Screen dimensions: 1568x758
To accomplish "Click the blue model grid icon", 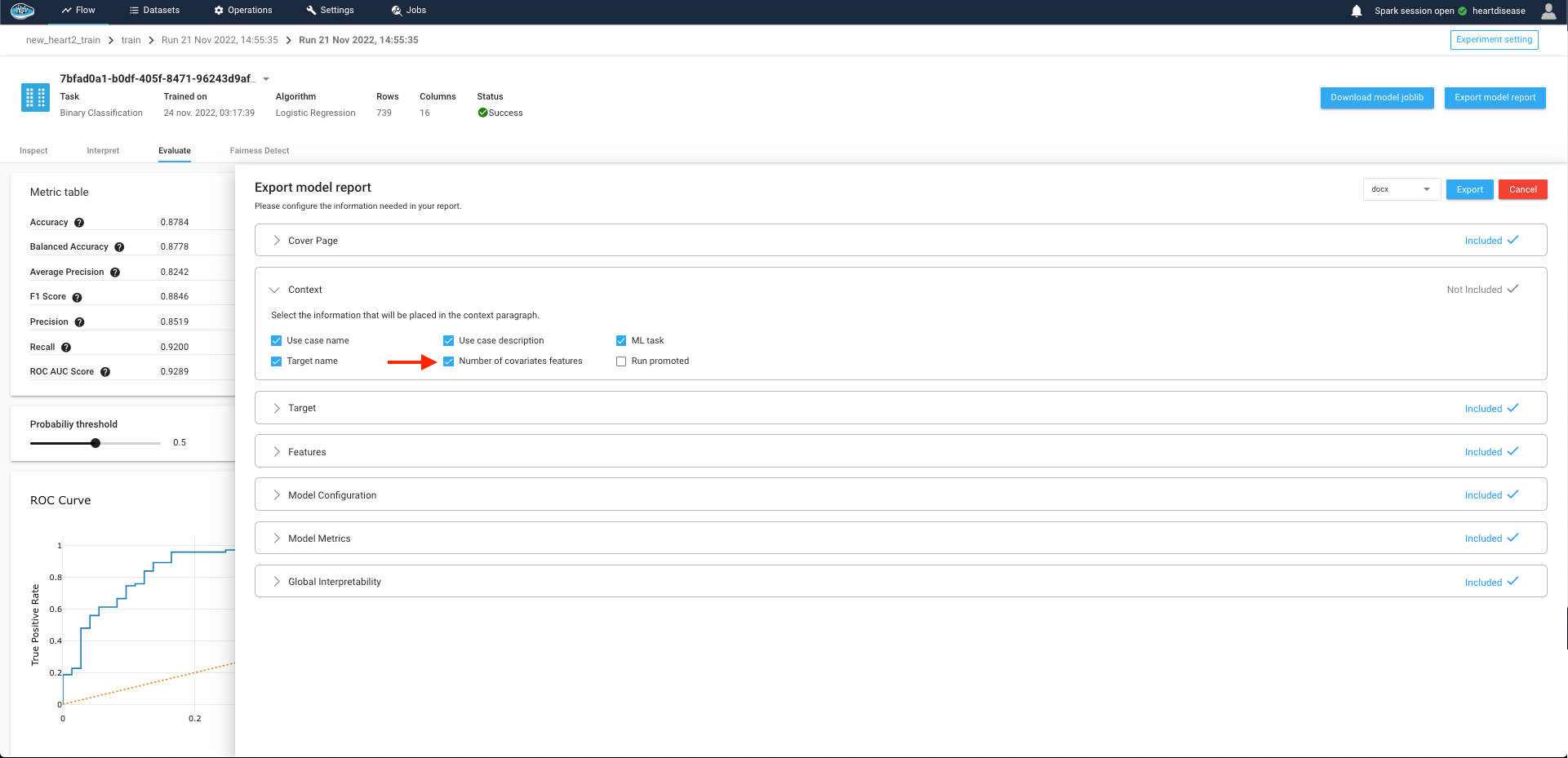I will tap(35, 98).
